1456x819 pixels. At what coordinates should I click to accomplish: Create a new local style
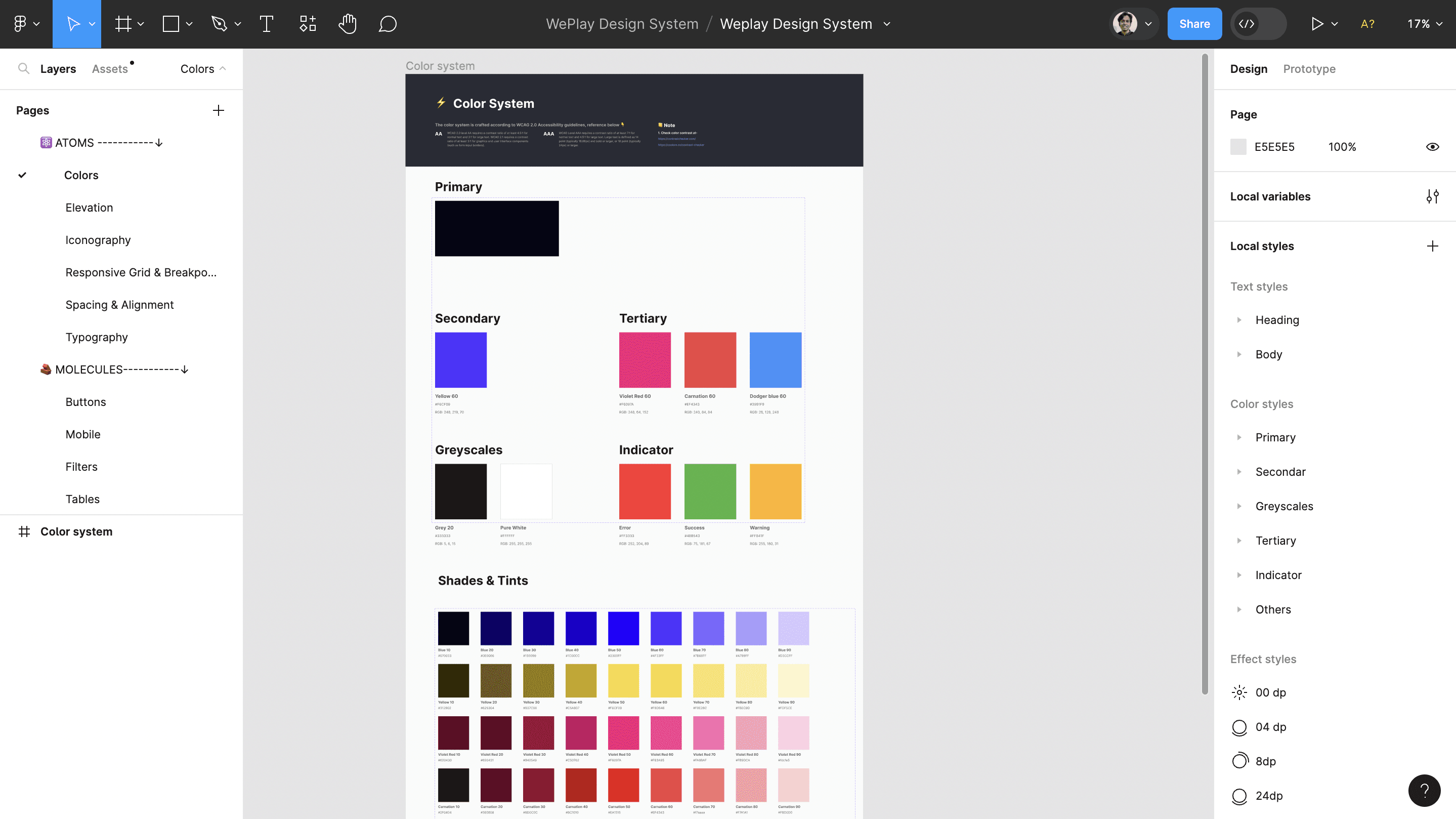(x=1432, y=246)
